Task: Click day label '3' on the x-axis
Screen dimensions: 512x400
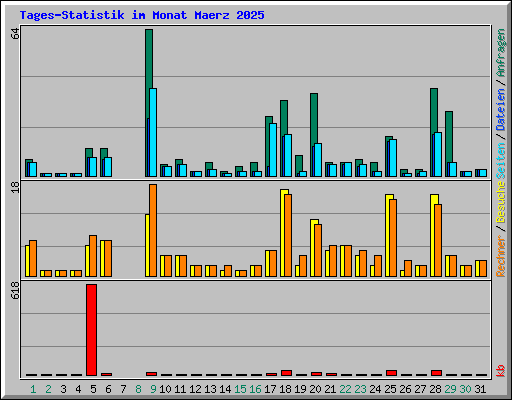Action: (63, 389)
